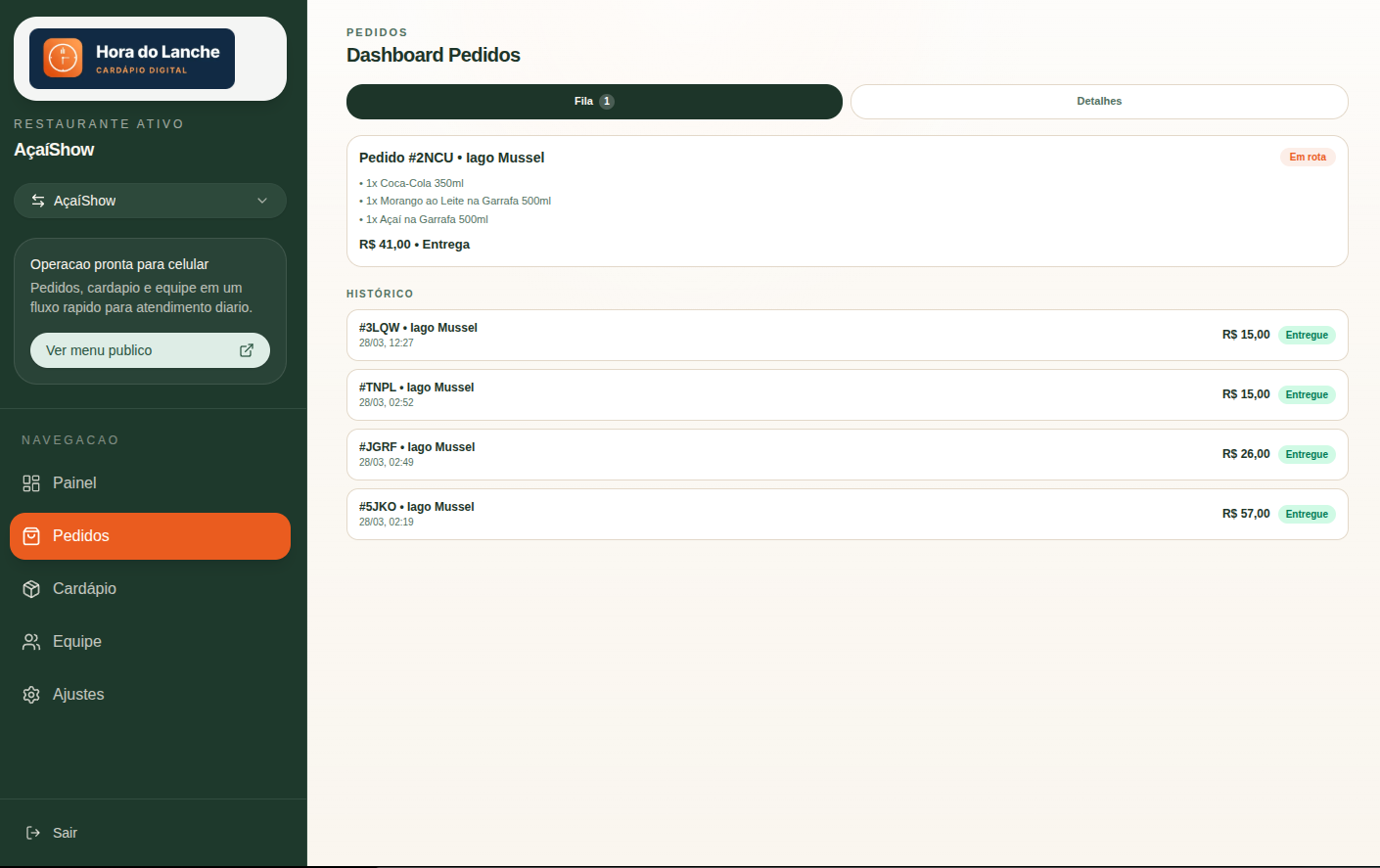Open the AçaíShow restaurant selector dropdown
The image size is (1380, 868).
(150, 200)
